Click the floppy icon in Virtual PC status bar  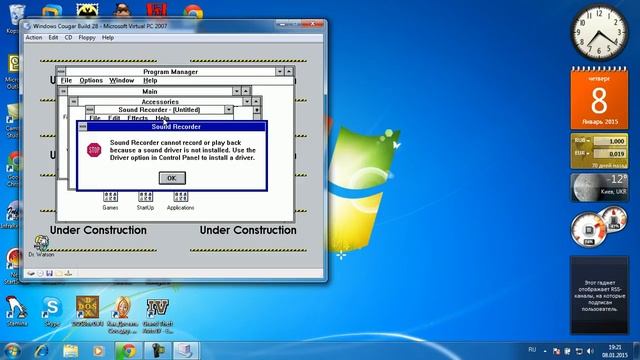pos(49,273)
